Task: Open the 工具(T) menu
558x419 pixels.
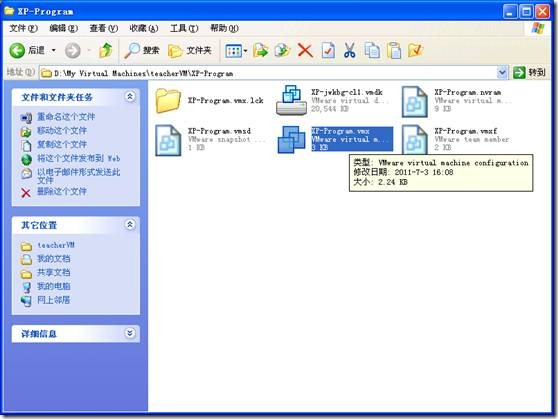Action: point(184,28)
